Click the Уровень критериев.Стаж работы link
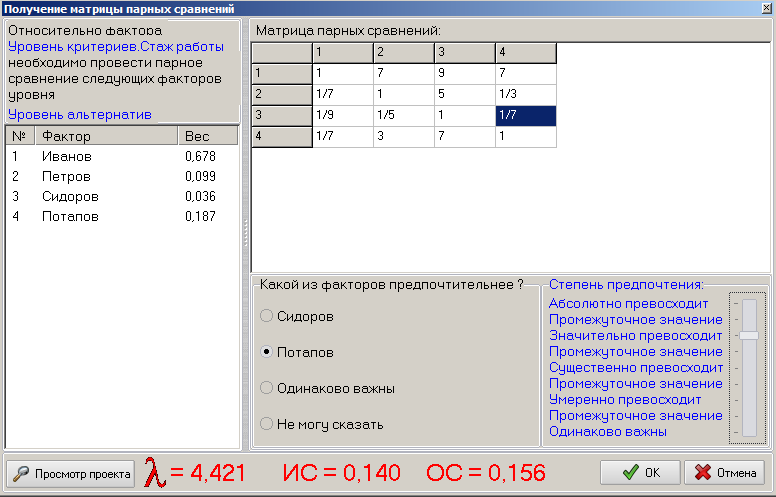 point(116,47)
